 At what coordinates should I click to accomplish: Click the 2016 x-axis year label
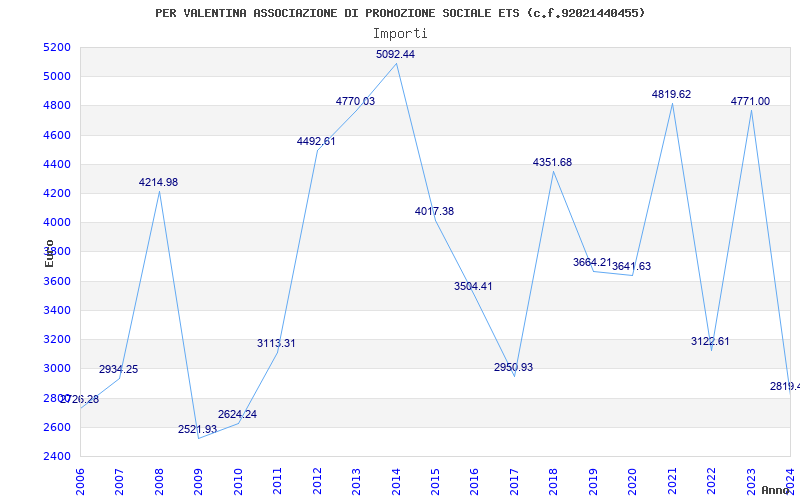click(474, 482)
